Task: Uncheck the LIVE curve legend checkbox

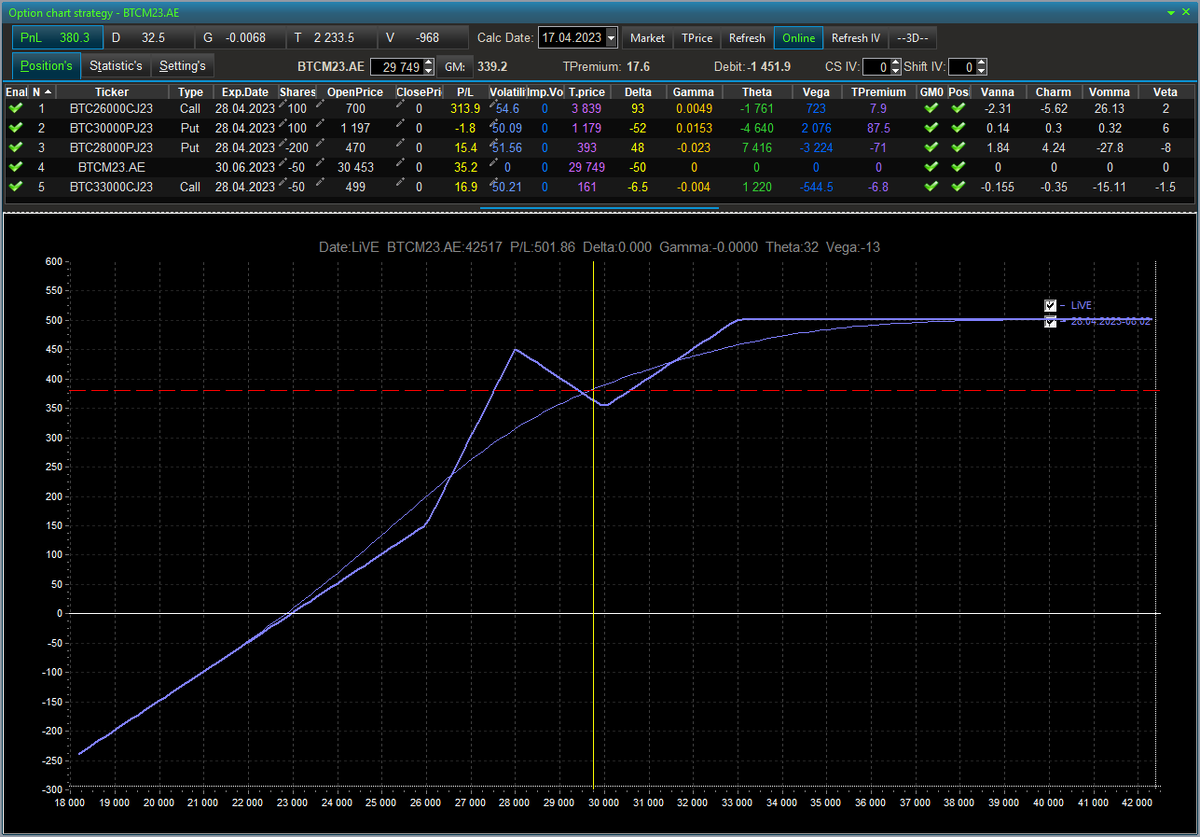Action: tap(1050, 305)
